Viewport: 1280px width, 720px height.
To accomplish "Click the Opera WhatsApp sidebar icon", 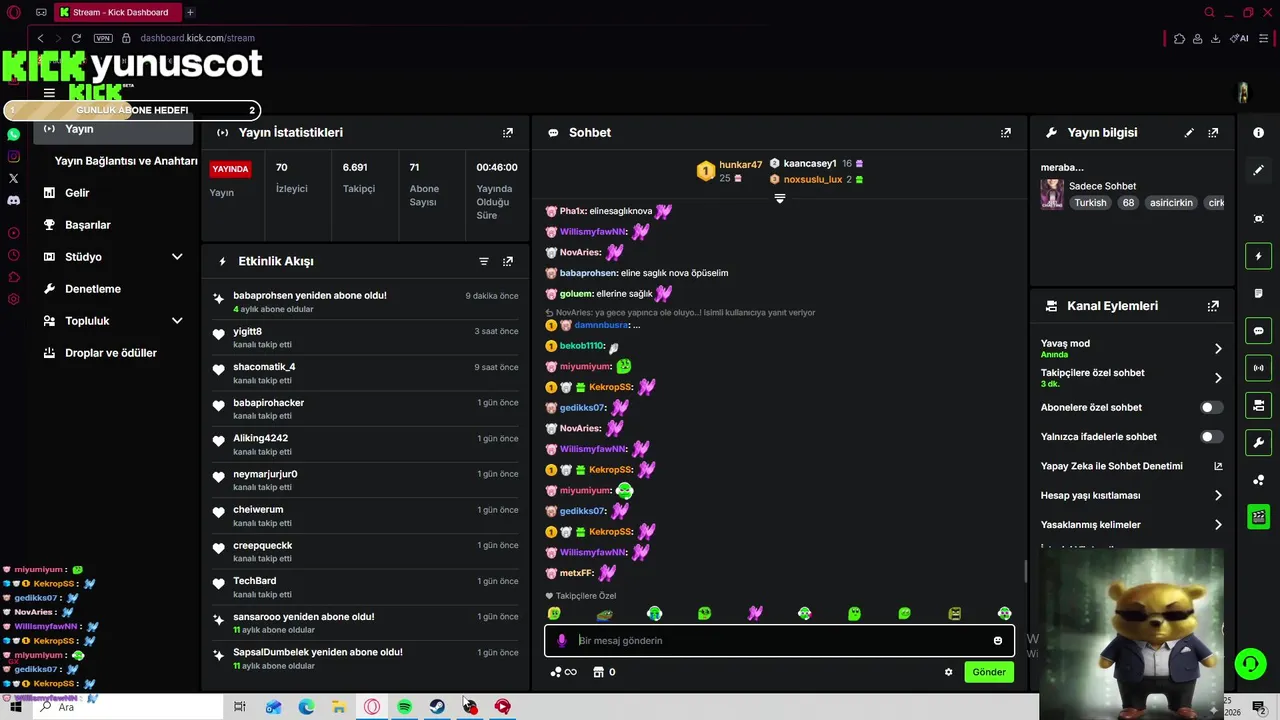I will 13,134.
